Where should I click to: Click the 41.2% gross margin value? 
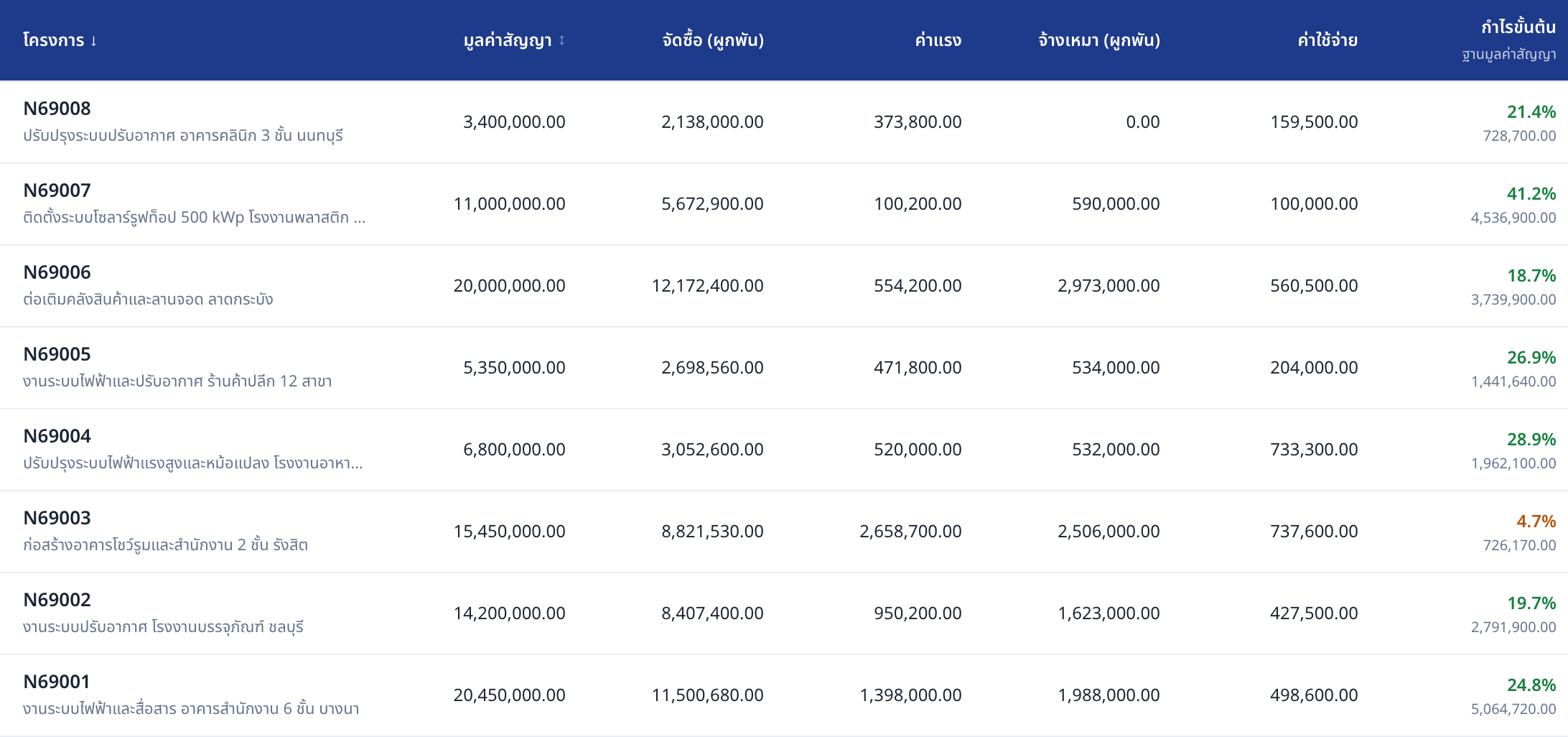point(1531,194)
